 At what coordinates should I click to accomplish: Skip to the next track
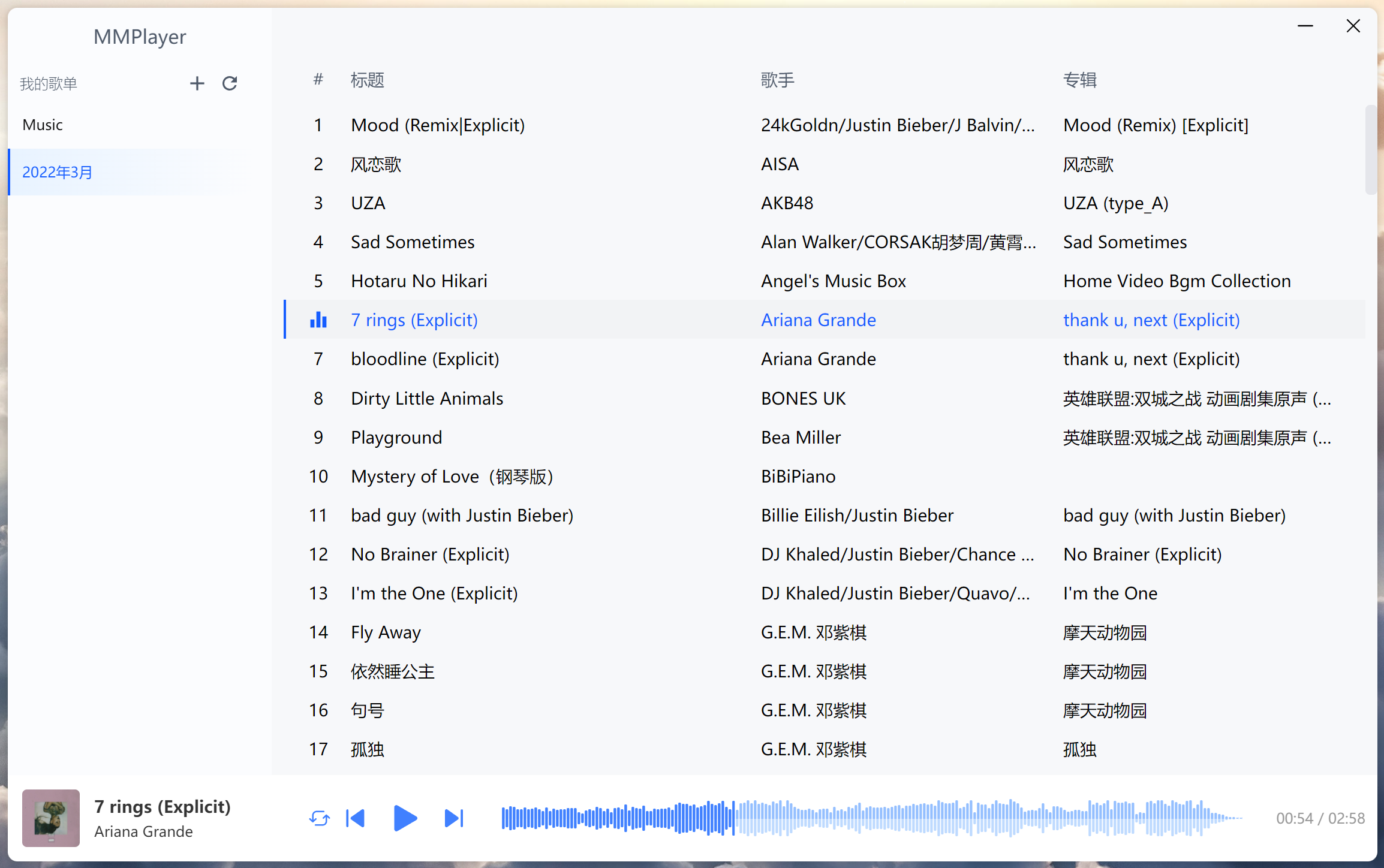pyautogui.click(x=454, y=818)
